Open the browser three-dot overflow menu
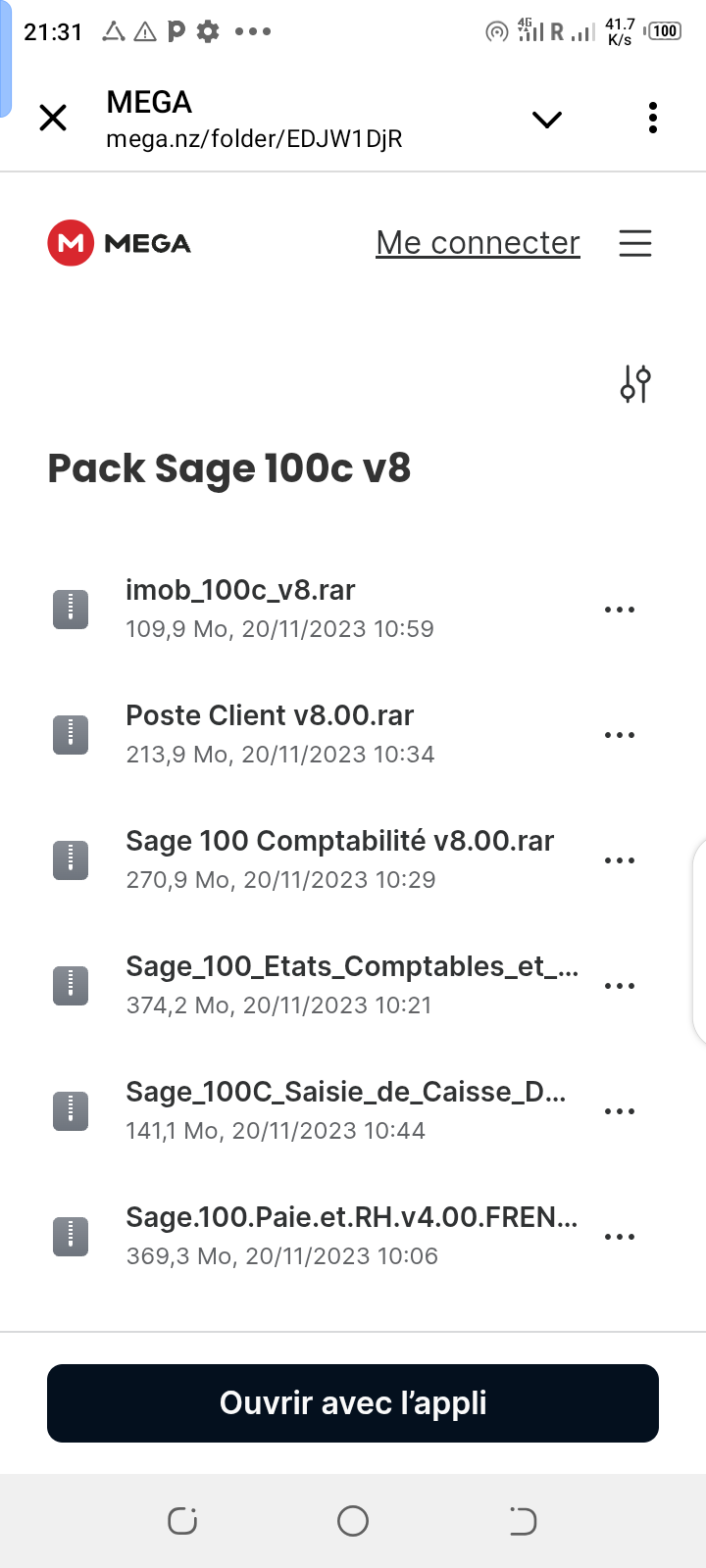This screenshot has width=706, height=1568. [x=653, y=118]
